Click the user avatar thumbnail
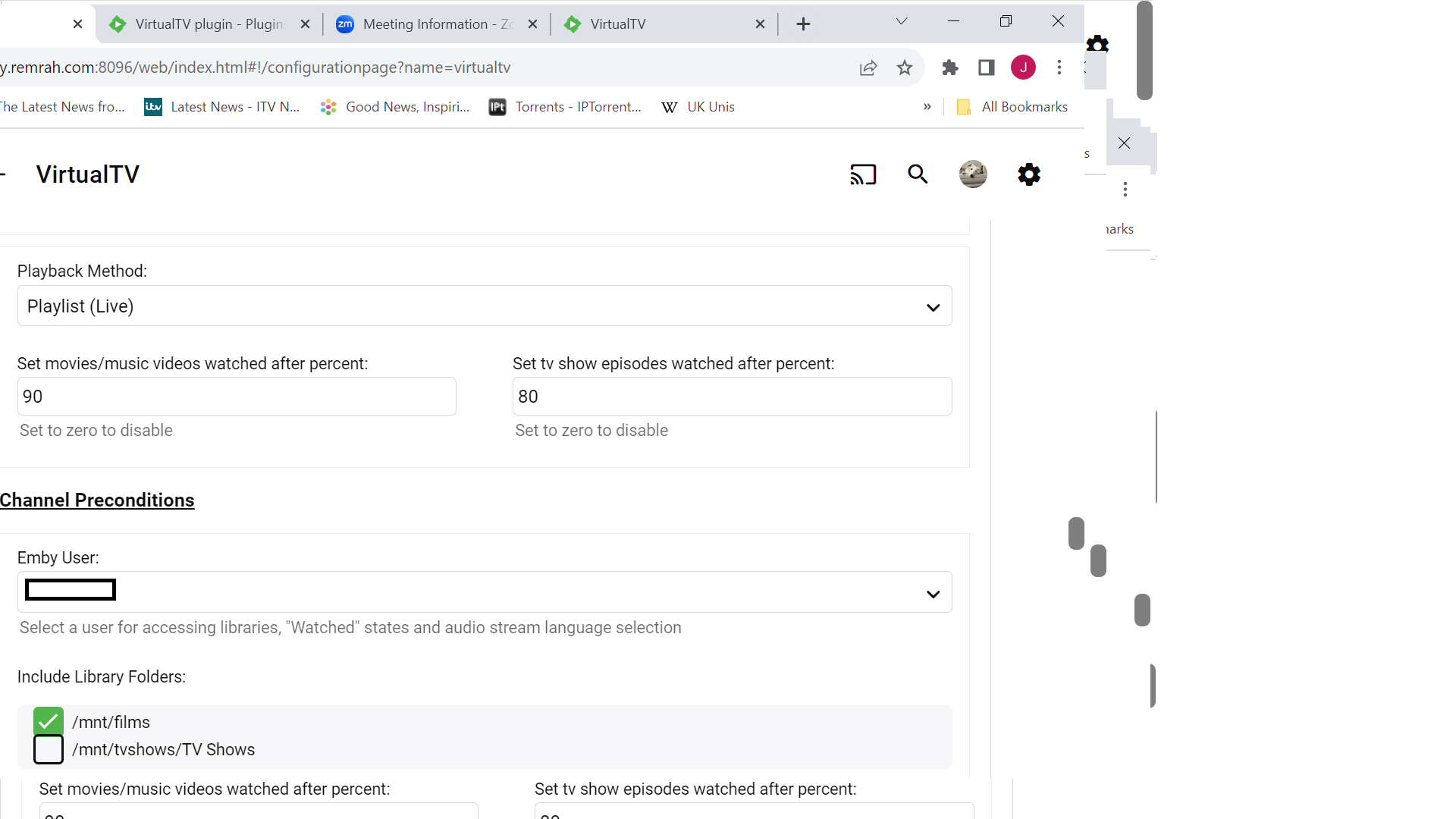Image resolution: width=1456 pixels, height=819 pixels. pyautogui.click(x=973, y=174)
